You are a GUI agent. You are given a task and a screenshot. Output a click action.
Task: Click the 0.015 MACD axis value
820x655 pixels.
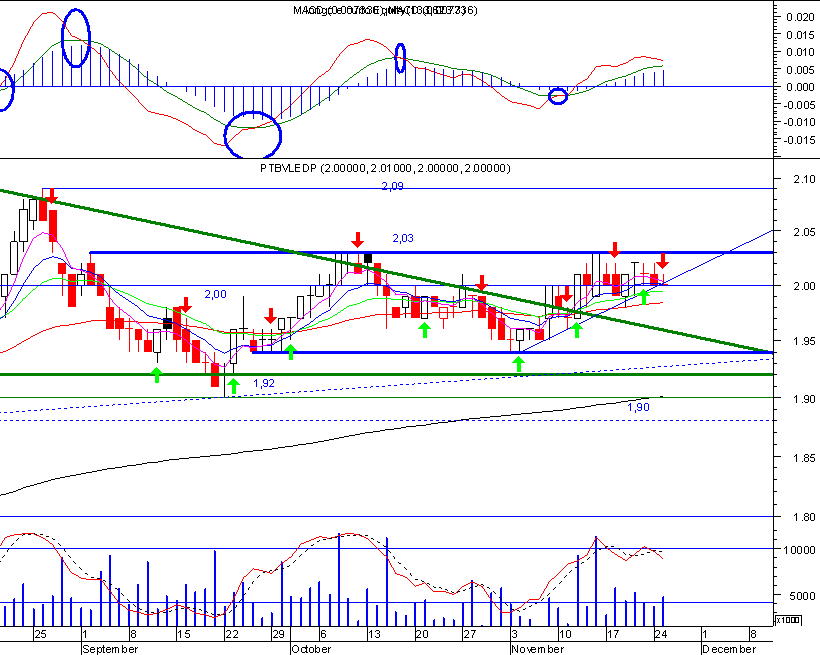[800, 35]
